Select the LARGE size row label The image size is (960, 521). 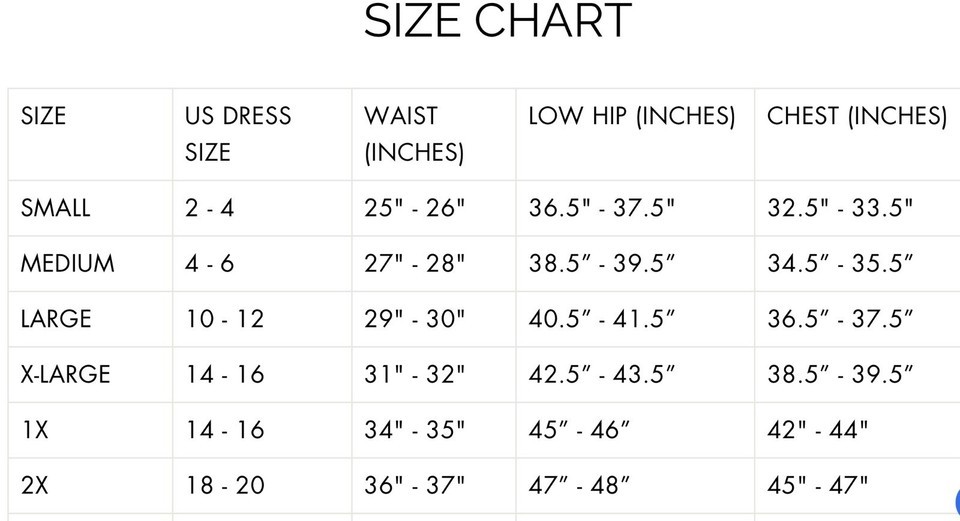coord(56,319)
